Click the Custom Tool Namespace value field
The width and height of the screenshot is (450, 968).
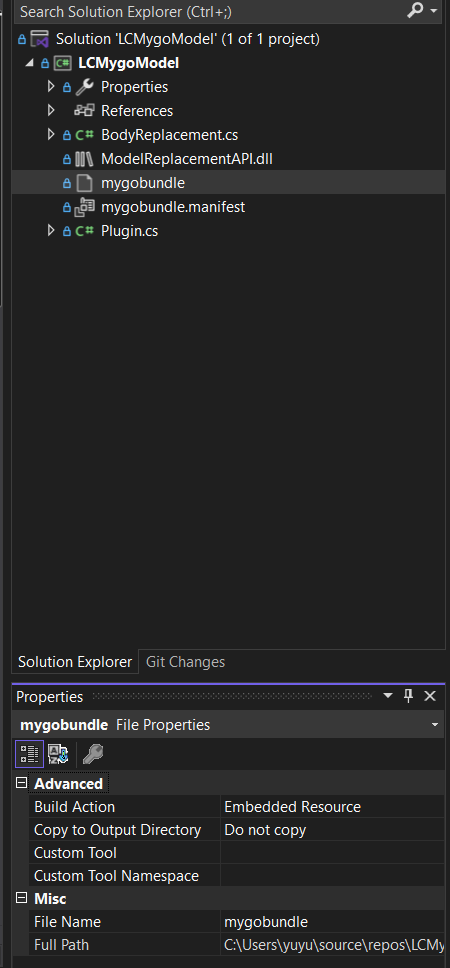pos(333,875)
